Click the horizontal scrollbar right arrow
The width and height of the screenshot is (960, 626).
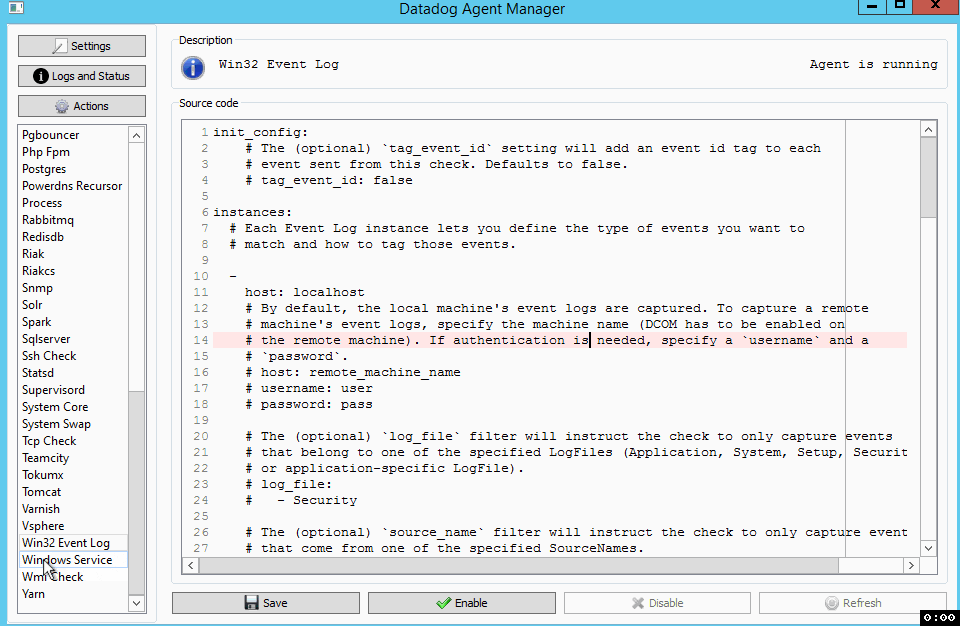click(910, 565)
